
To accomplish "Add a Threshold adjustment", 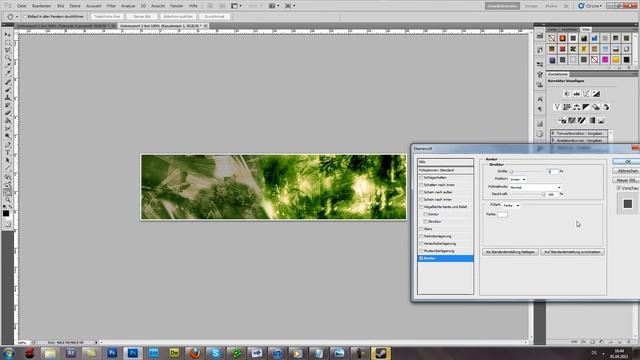I will click(582, 121).
